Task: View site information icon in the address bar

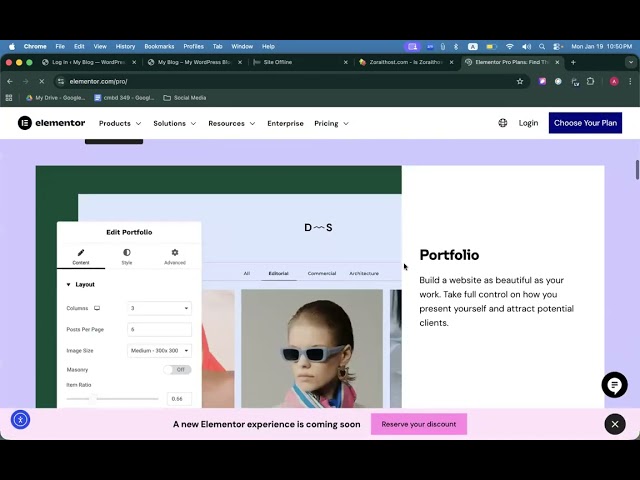Action: pos(61,82)
